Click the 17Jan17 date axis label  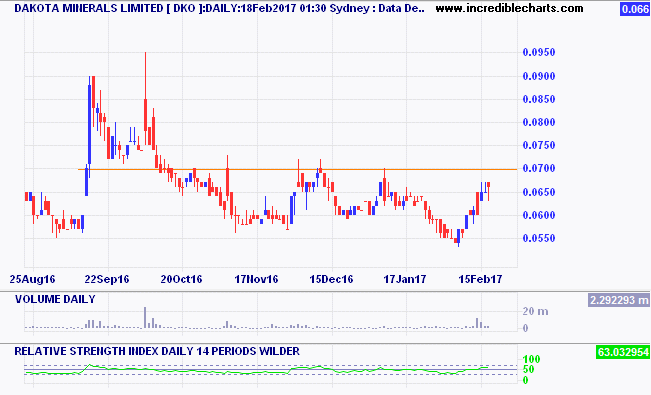click(405, 279)
